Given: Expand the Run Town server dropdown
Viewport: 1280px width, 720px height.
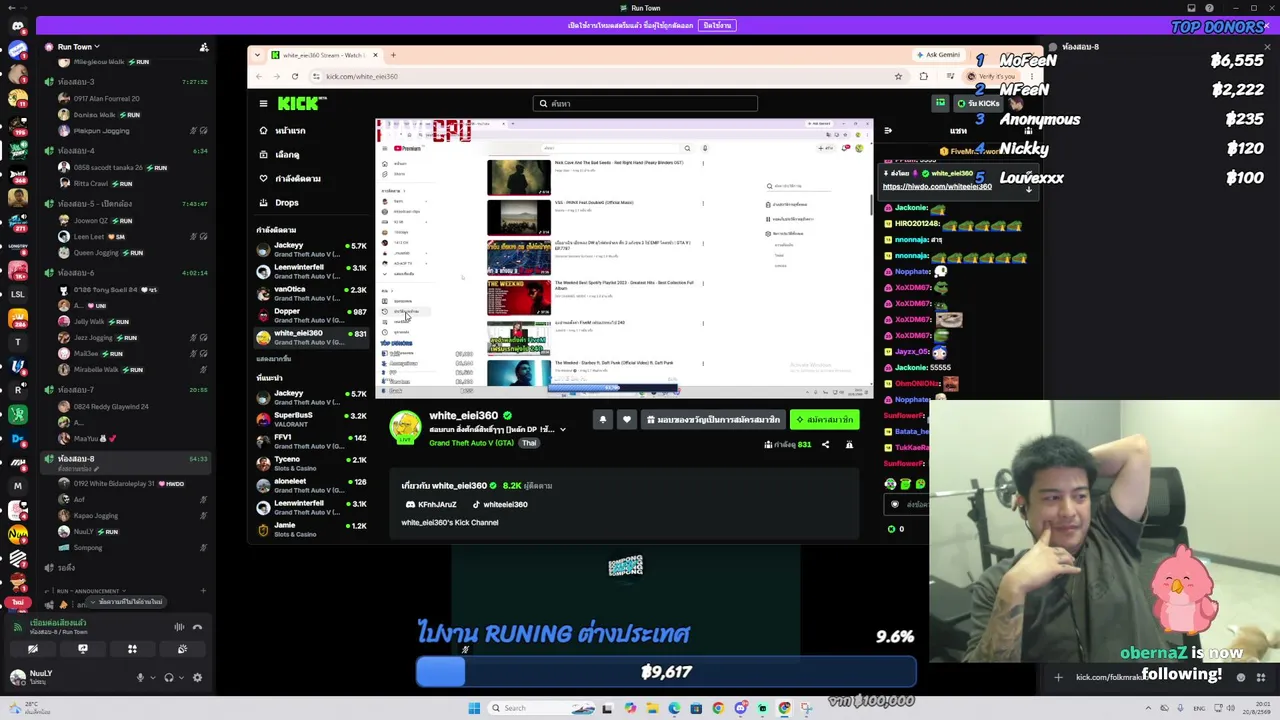Looking at the screenshot, I should pos(78,47).
